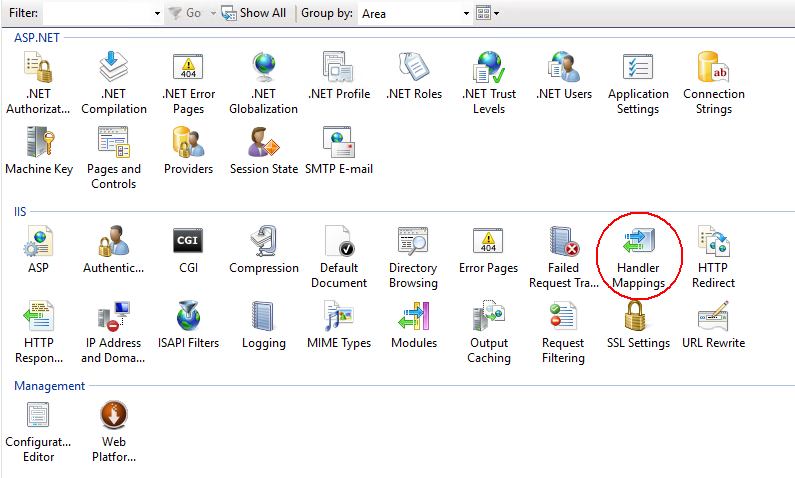Open the Authentication feature
The image size is (795, 478).
click(114, 249)
